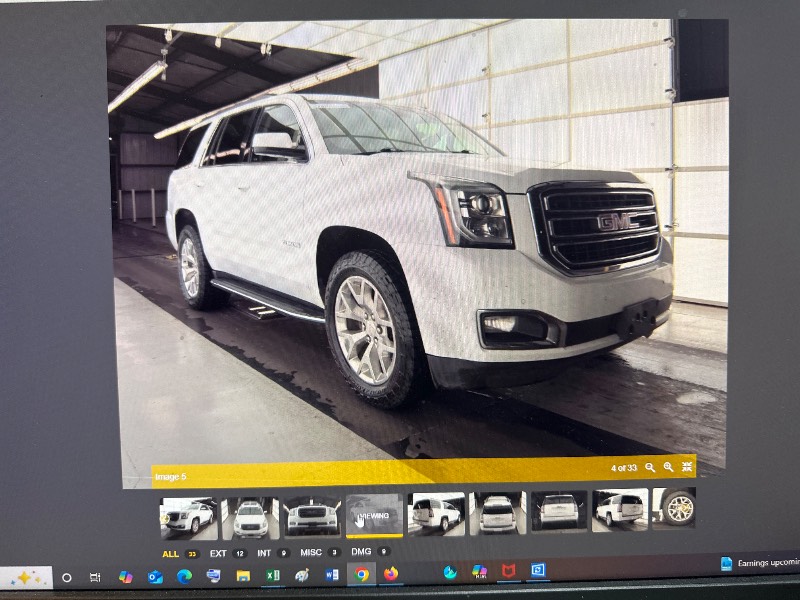
Task: Select the first thumbnail in the strip
Action: 188,517
